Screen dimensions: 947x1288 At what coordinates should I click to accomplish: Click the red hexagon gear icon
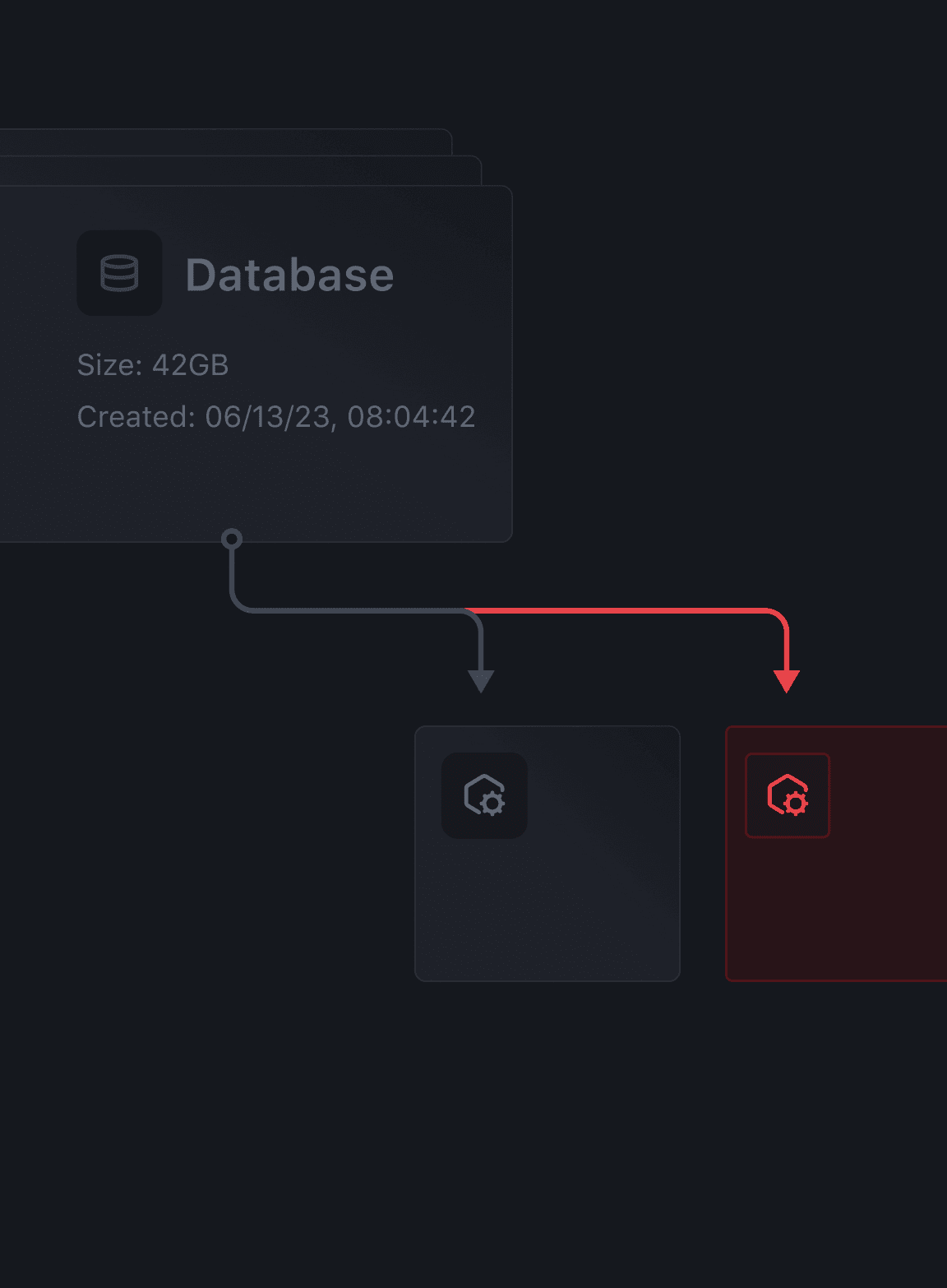pos(788,795)
